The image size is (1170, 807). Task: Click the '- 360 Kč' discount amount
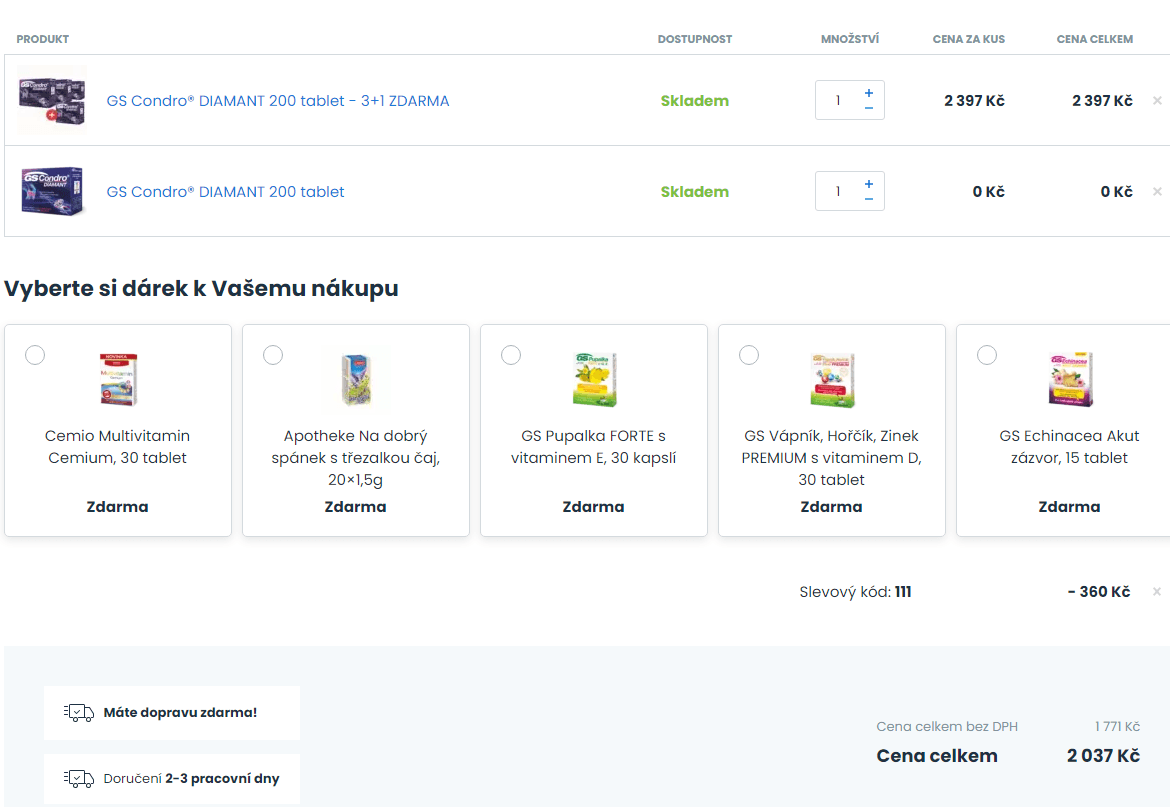tap(1098, 591)
